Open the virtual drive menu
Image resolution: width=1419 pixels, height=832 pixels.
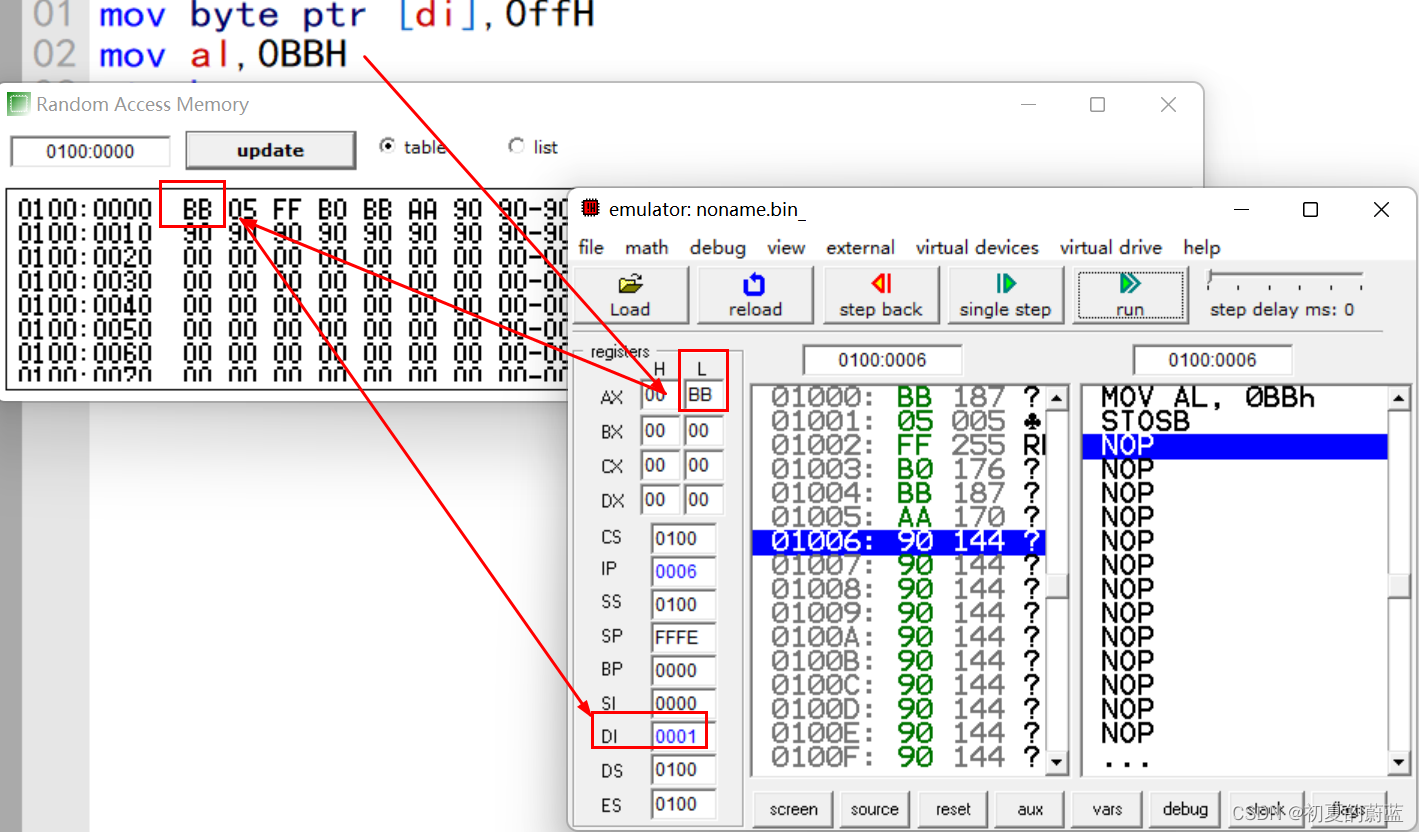1111,247
